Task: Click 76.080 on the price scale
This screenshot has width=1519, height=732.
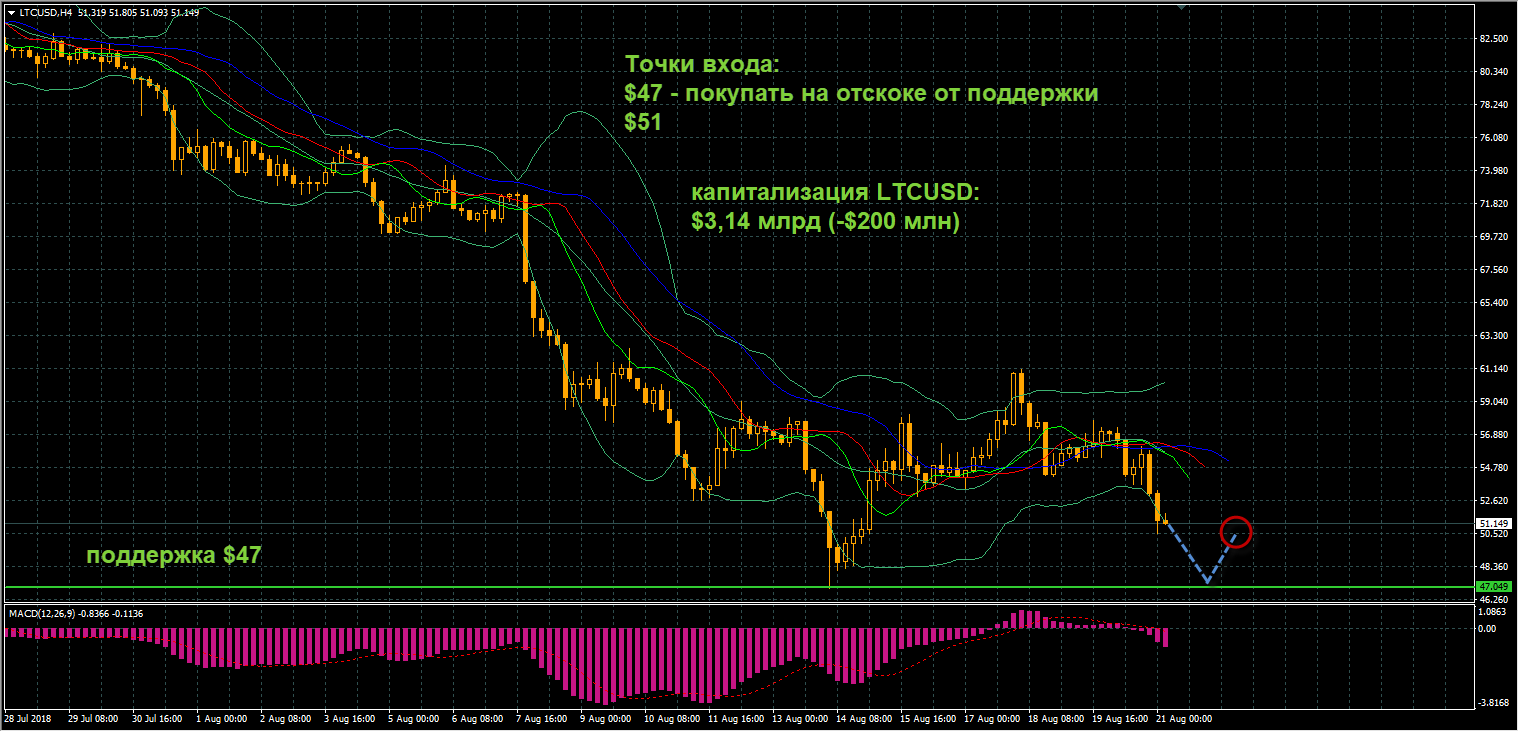Action: click(x=1492, y=137)
